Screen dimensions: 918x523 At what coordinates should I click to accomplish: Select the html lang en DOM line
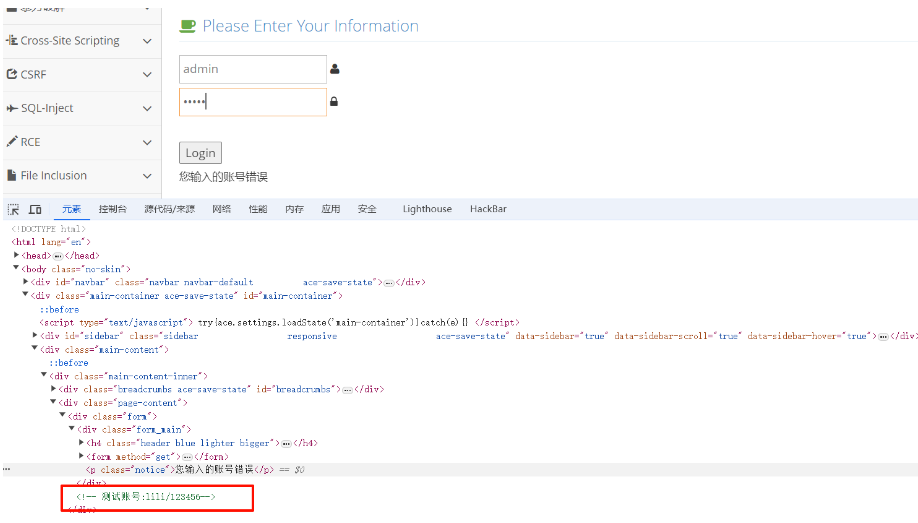(51, 242)
